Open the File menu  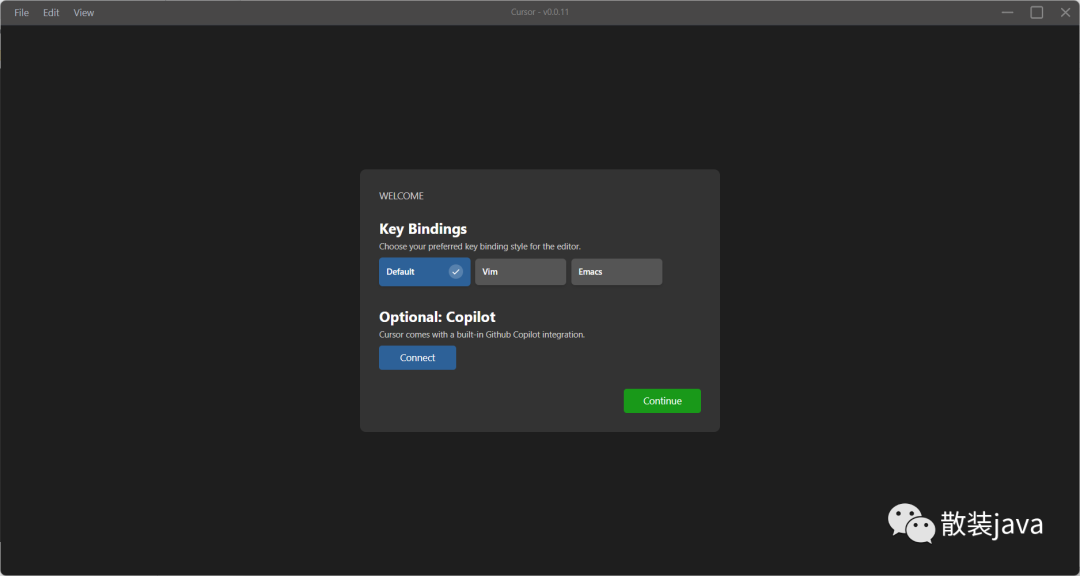click(x=21, y=12)
